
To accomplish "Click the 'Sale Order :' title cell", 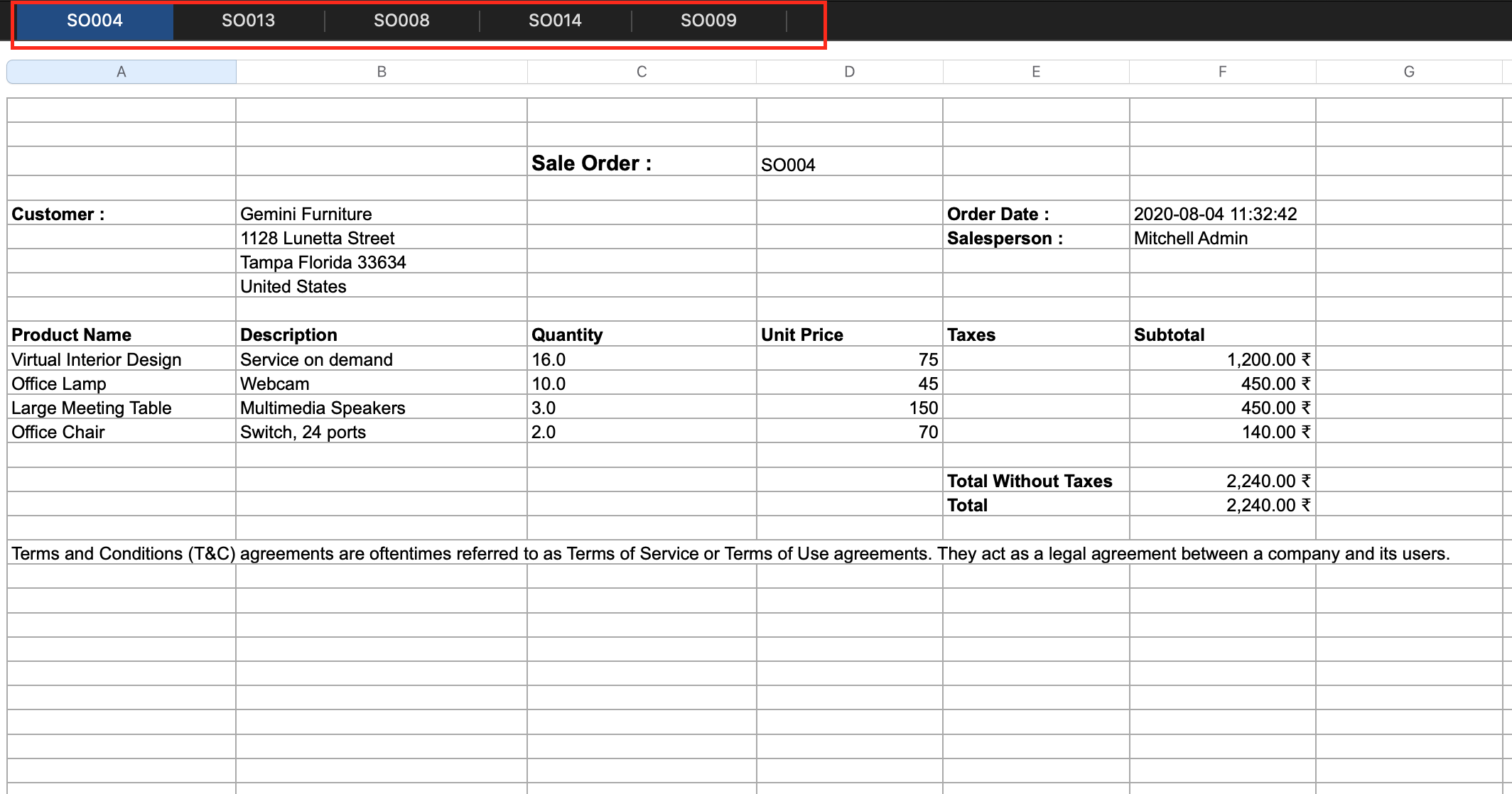I will point(642,163).
